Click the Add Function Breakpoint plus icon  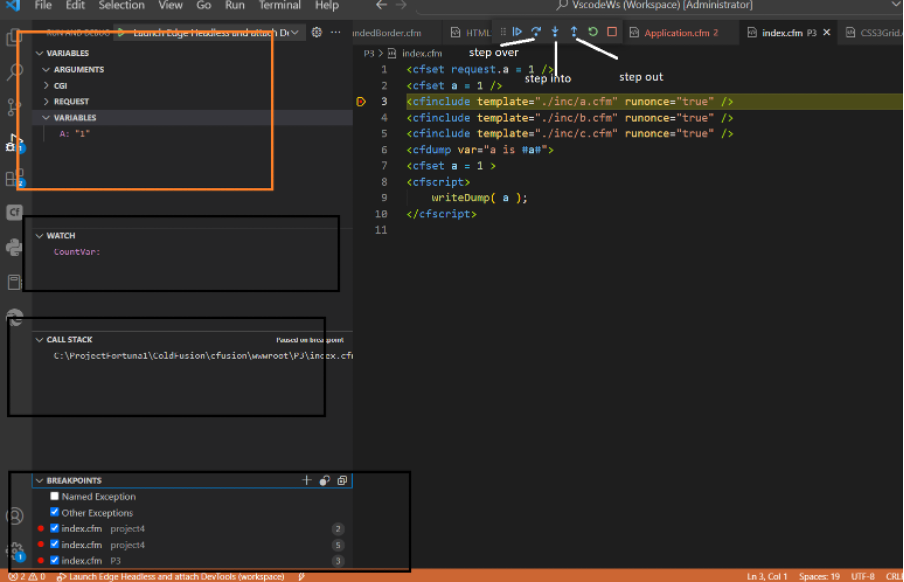[306, 480]
